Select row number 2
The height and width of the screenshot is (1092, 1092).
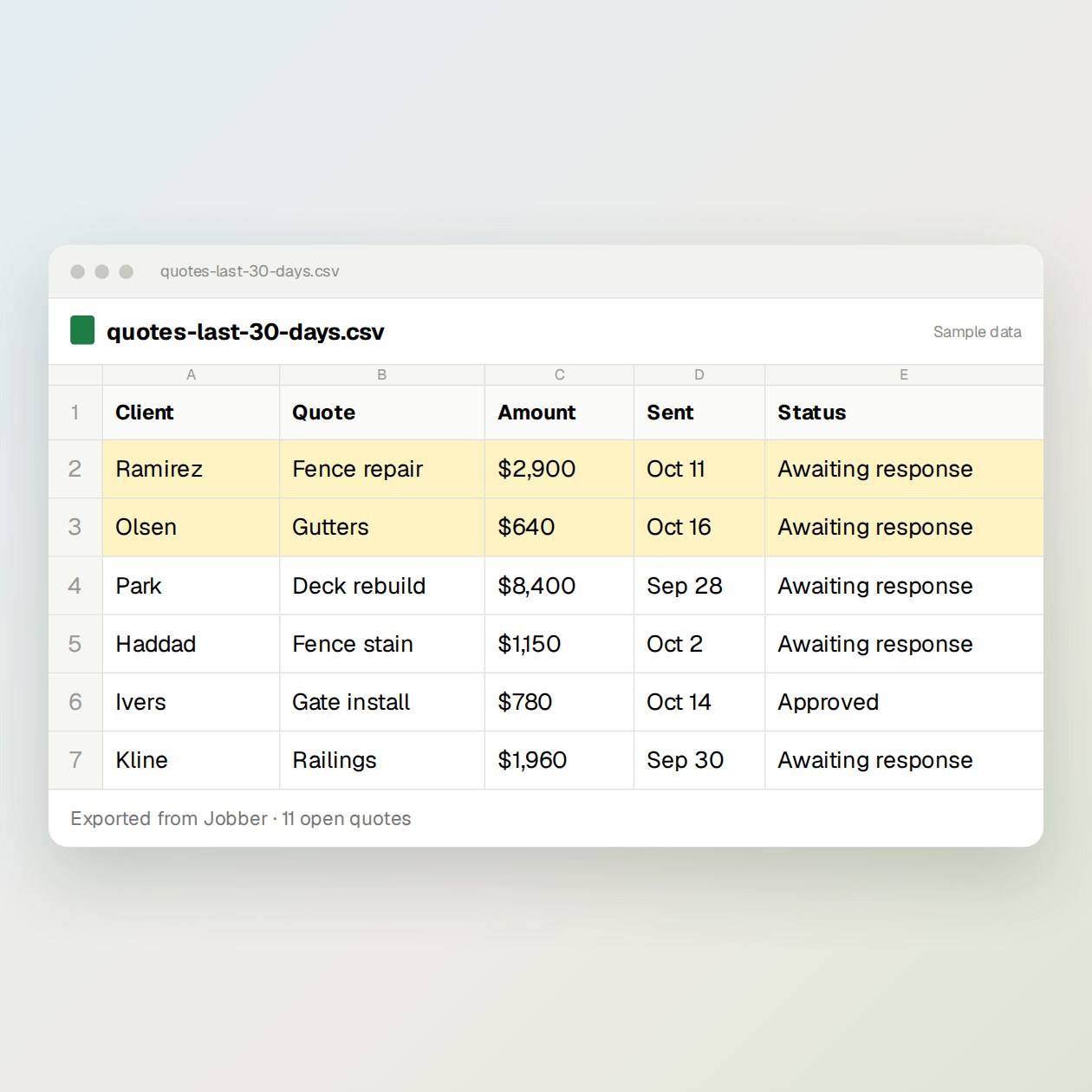[75, 469]
